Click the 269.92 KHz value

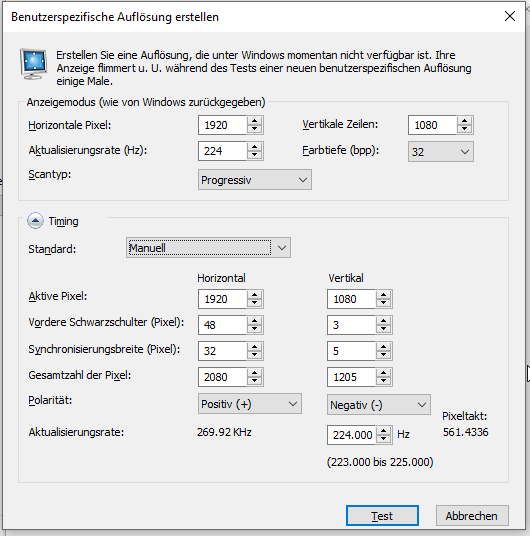(224, 432)
